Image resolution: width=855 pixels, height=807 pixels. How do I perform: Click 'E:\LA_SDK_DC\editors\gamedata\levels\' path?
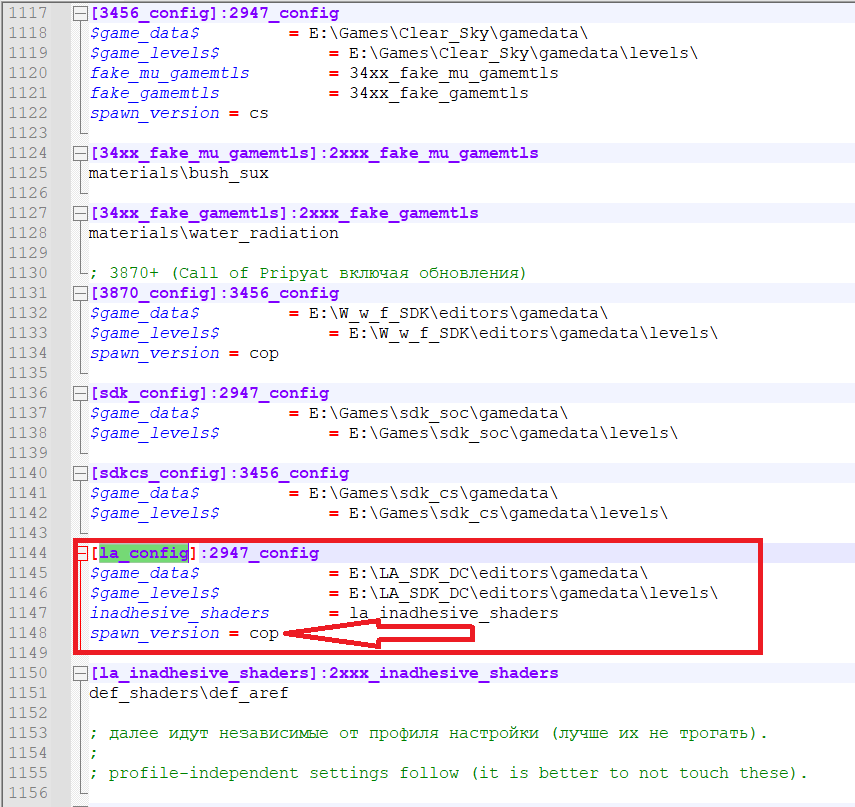point(534,593)
